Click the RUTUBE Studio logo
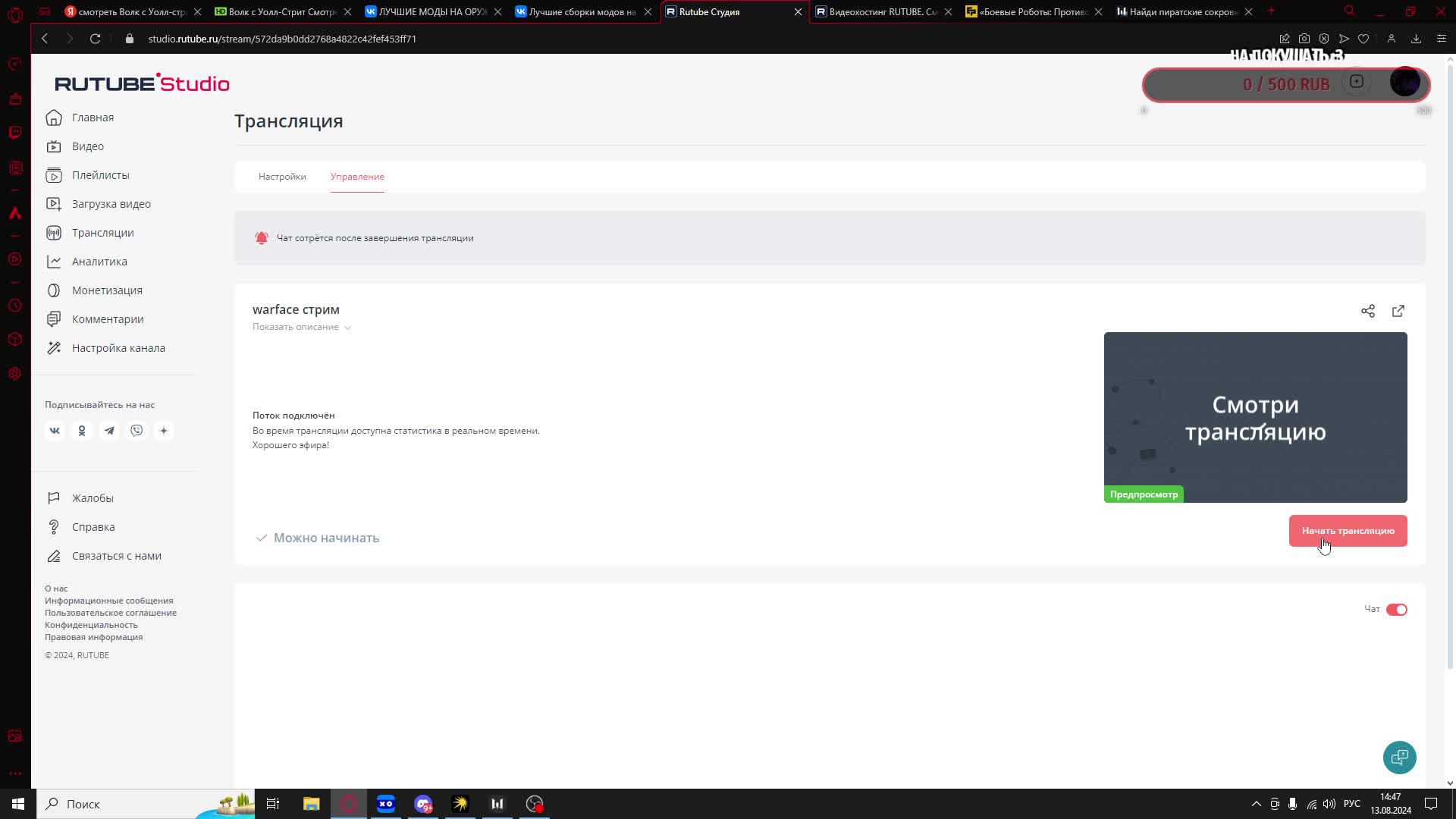 click(142, 83)
